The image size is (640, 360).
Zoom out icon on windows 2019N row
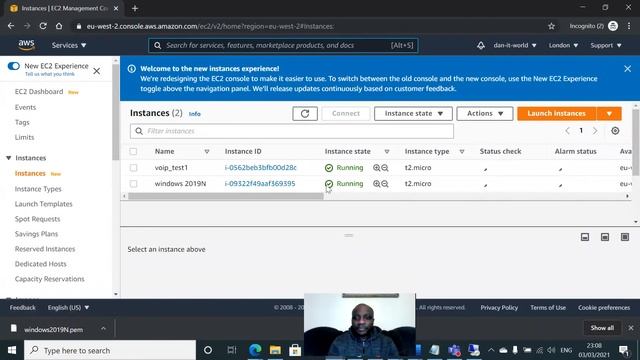click(x=385, y=184)
